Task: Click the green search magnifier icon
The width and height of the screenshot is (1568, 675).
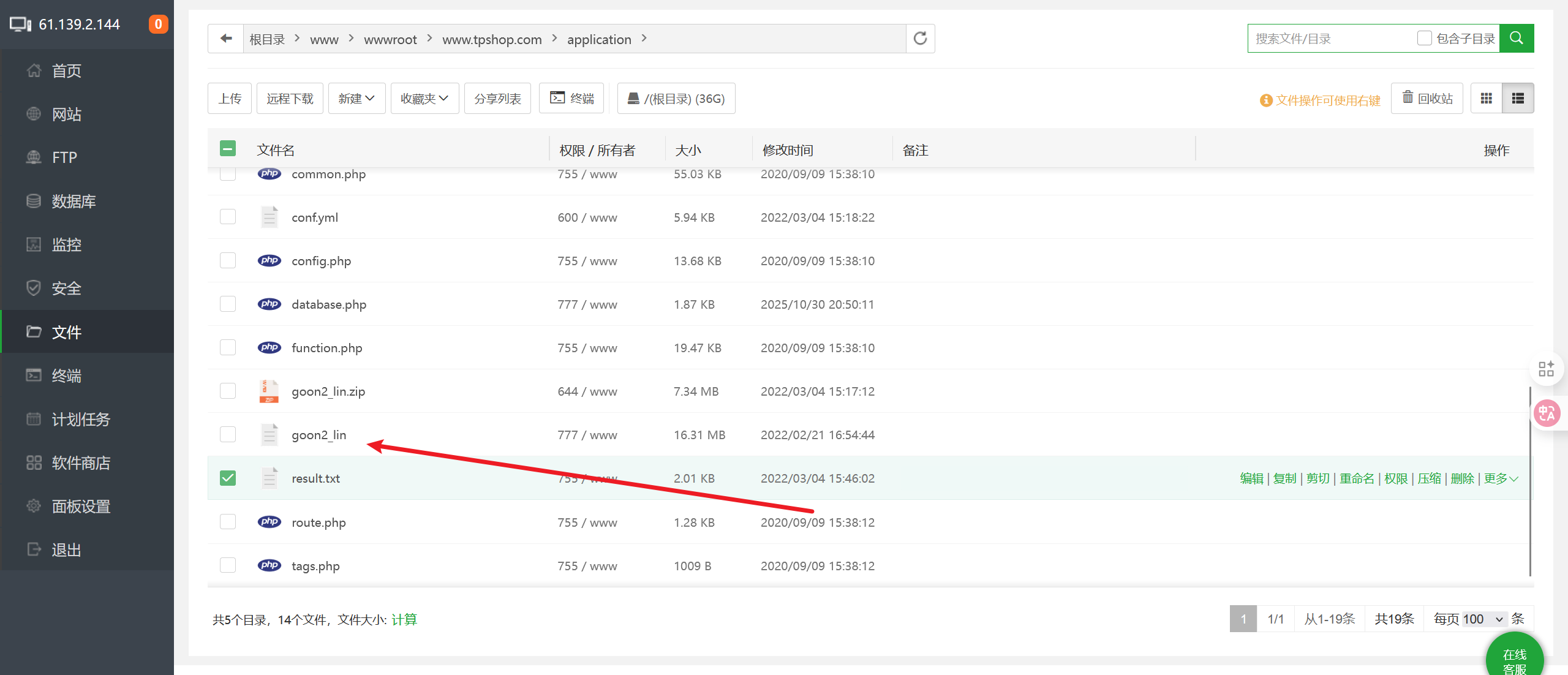Action: [x=1516, y=39]
